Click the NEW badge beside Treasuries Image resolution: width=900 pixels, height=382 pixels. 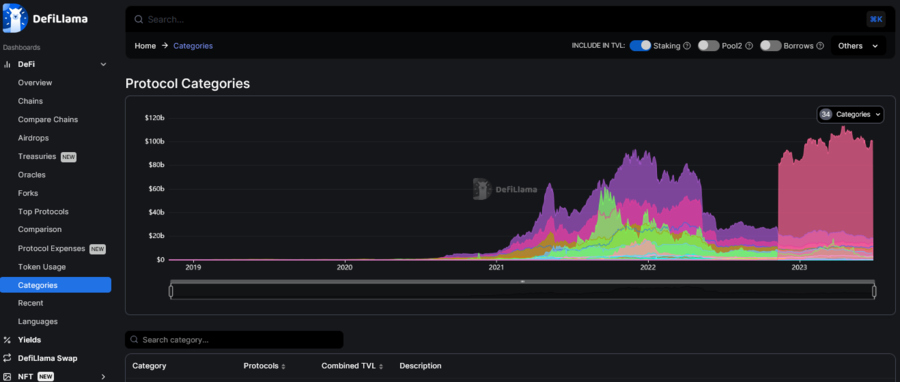coord(68,157)
